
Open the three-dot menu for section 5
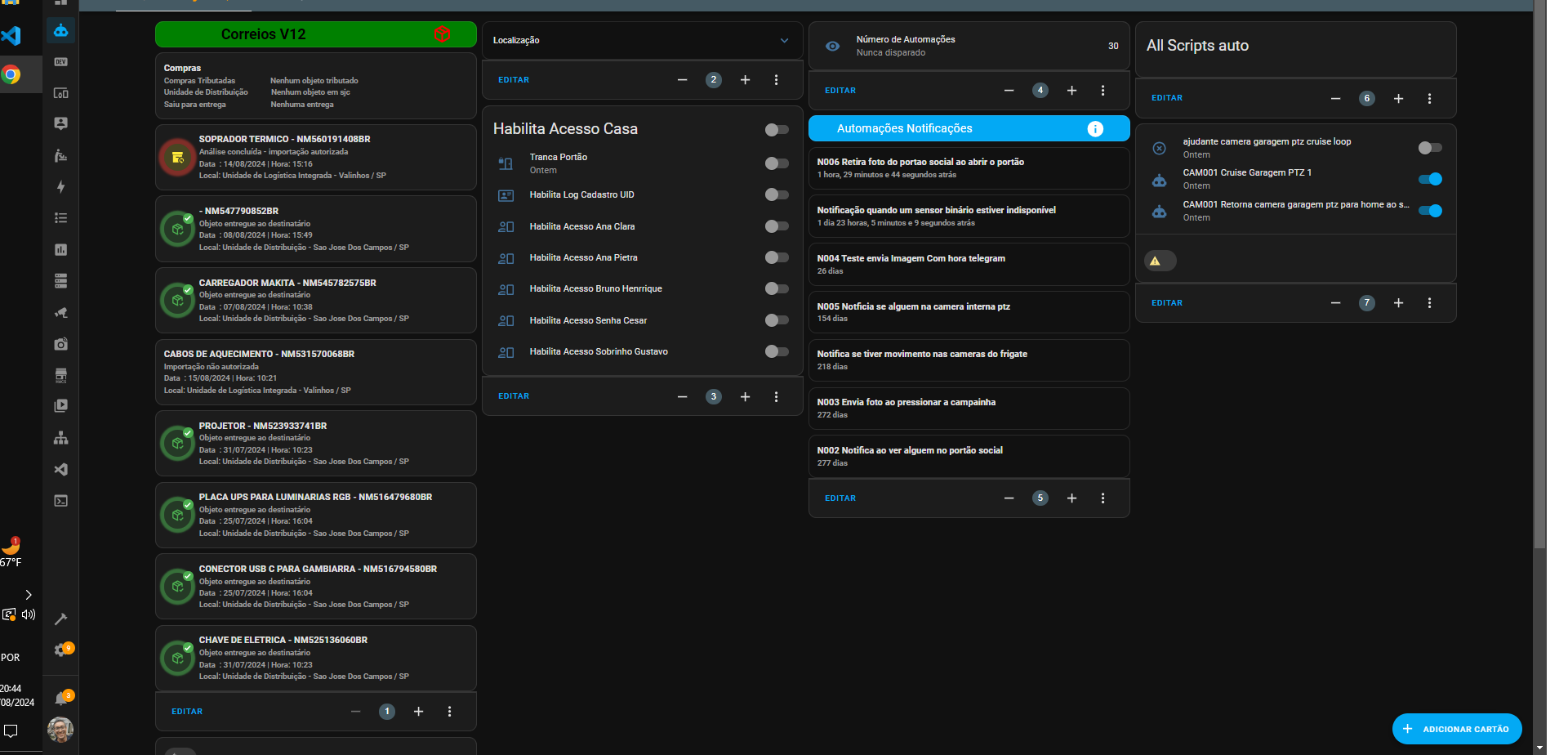tap(1102, 498)
